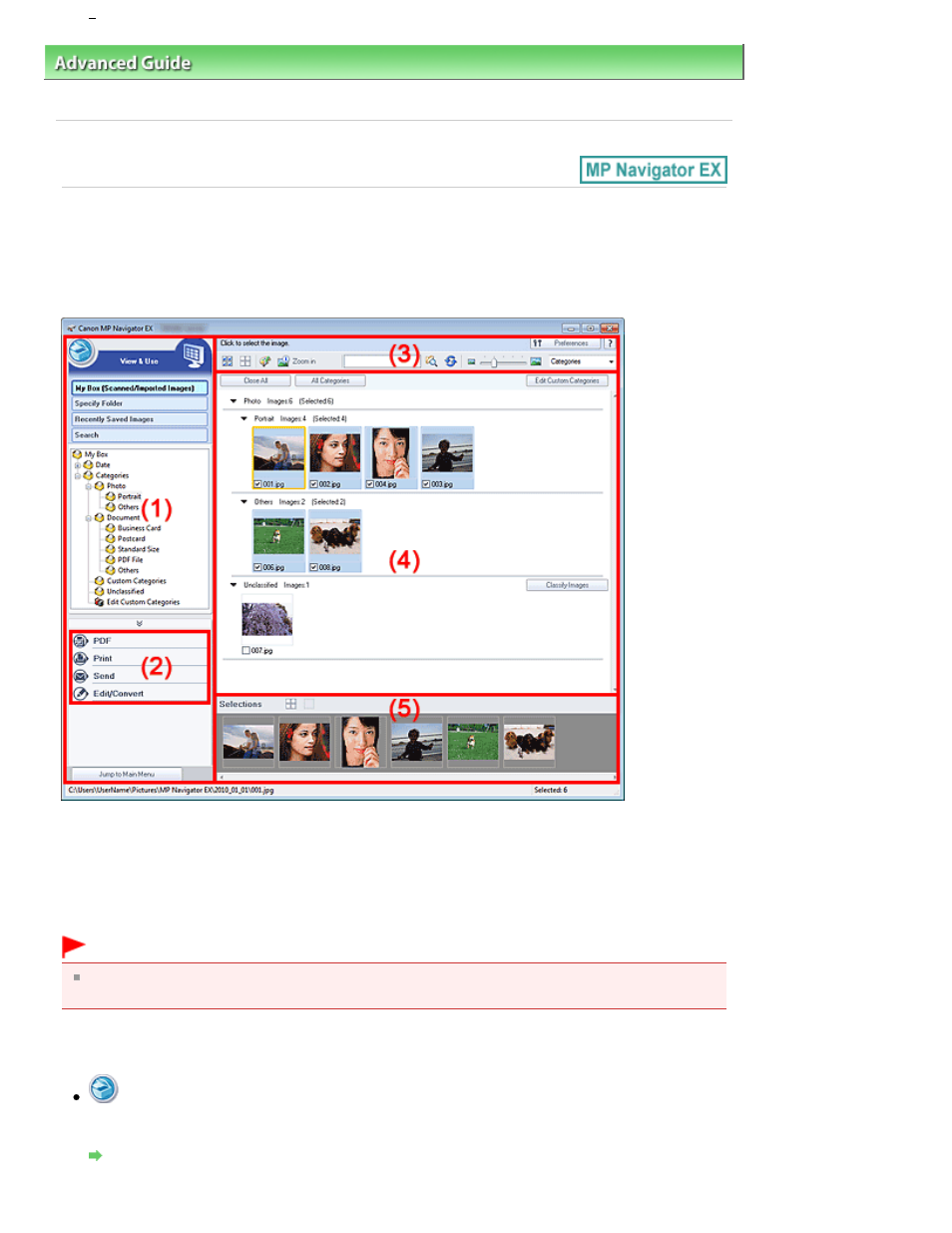Image resolution: width=952 pixels, height=1233 pixels.
Task: Click the Print icon in task list
Action: click(81, 659)
